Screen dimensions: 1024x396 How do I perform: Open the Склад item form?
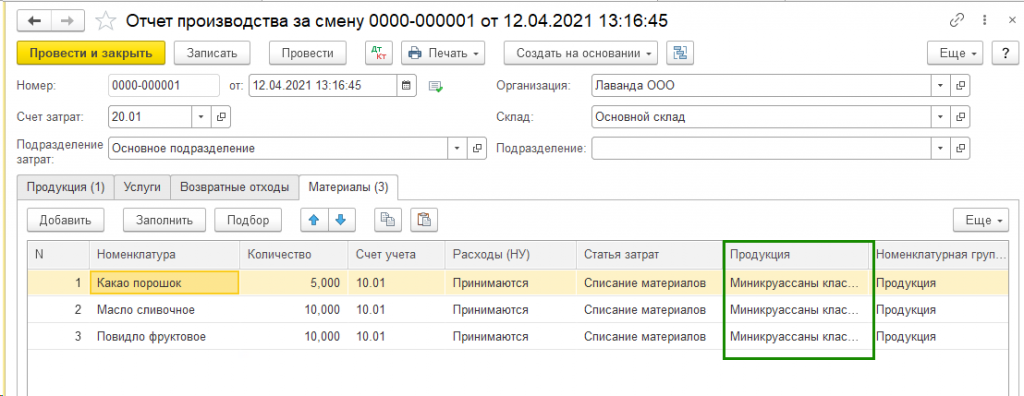click(961, 117)
